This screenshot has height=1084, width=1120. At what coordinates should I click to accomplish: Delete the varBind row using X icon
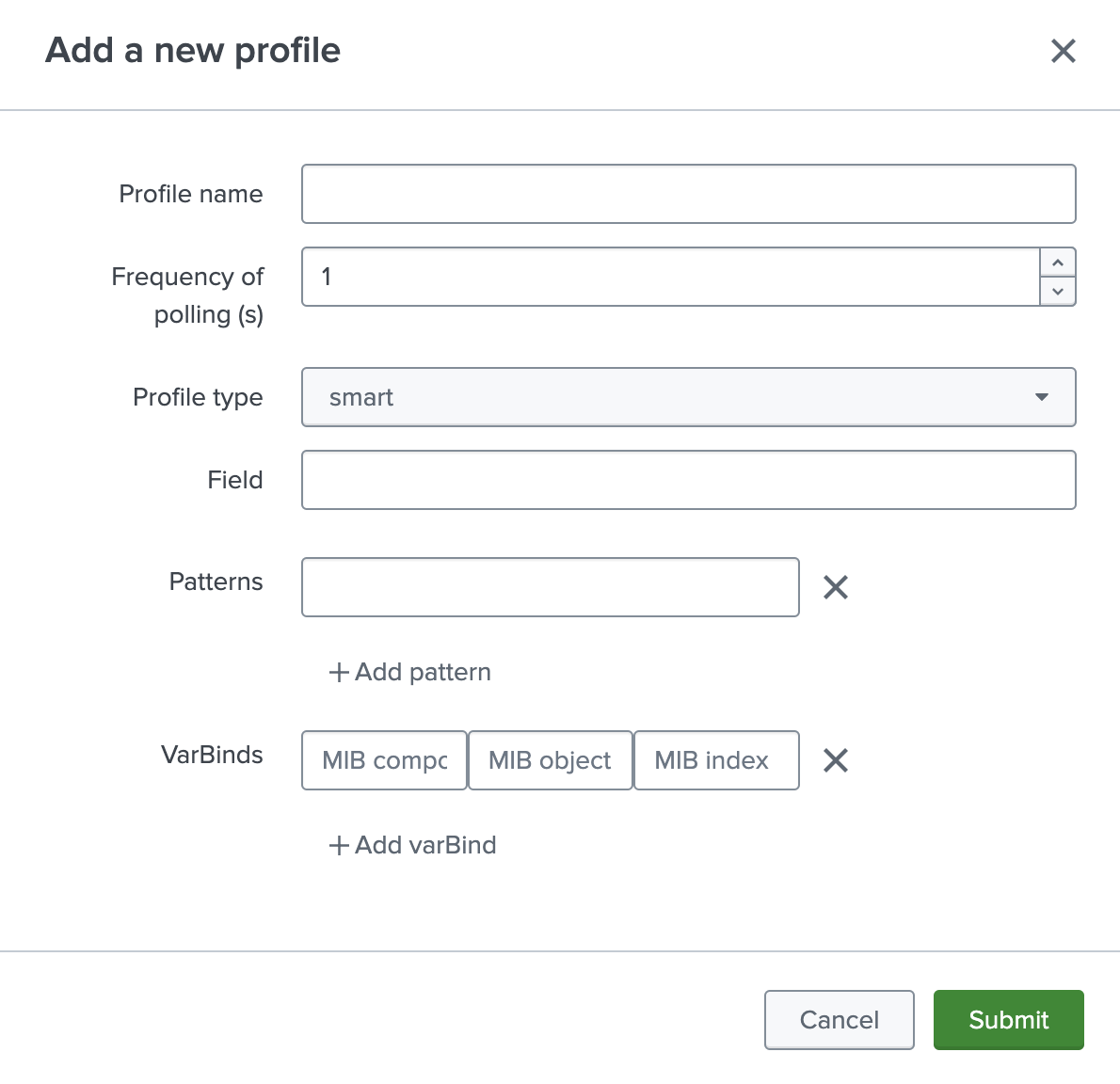pos(836,760)
